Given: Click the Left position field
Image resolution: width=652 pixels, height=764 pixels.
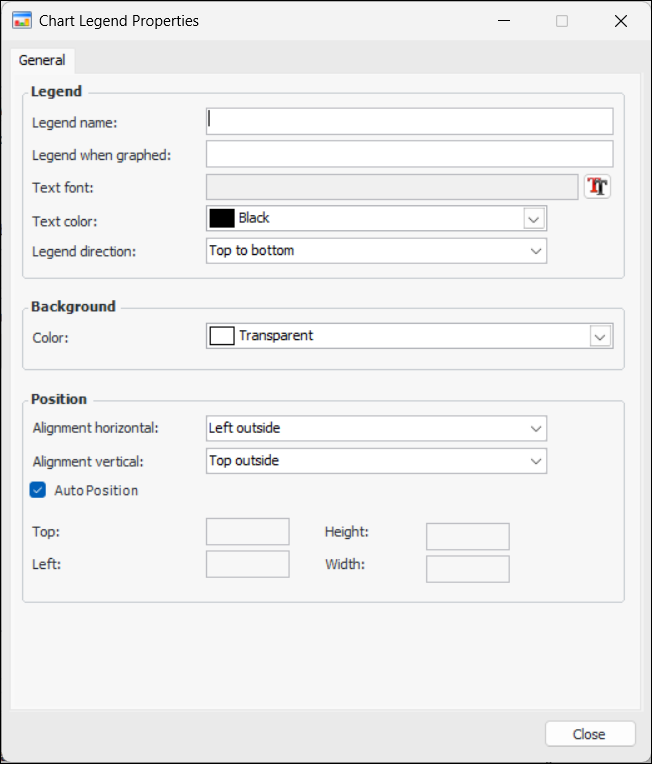Looking at the screenshot, I should pos(247,564).
